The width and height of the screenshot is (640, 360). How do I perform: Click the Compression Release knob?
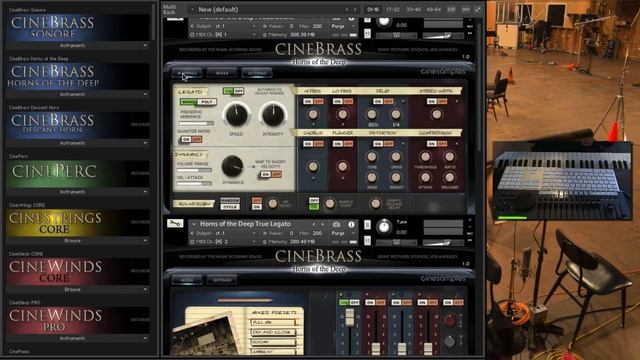pyautogui.click(x=449, y=178)
